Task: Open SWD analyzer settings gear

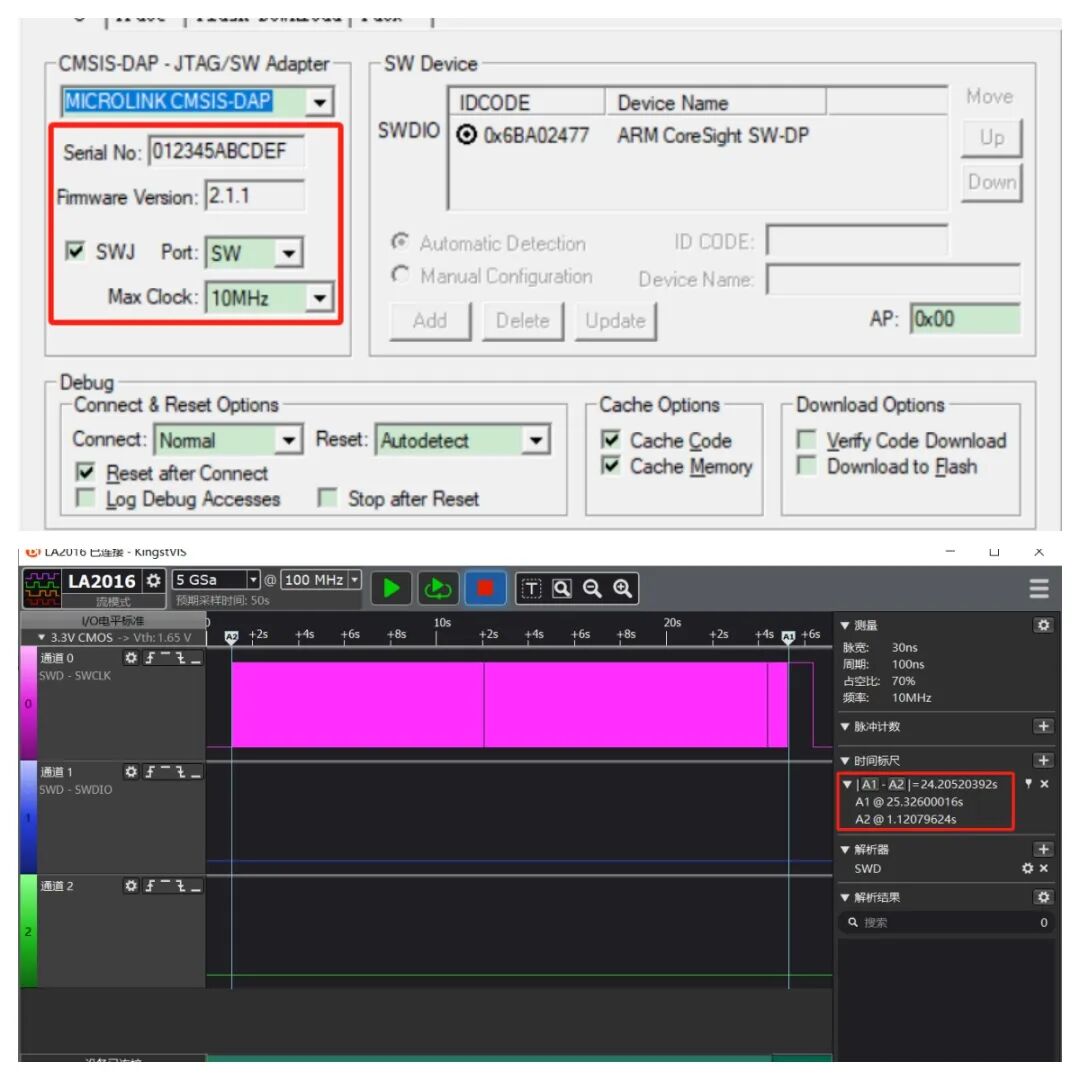Action: coord(1028,869)
